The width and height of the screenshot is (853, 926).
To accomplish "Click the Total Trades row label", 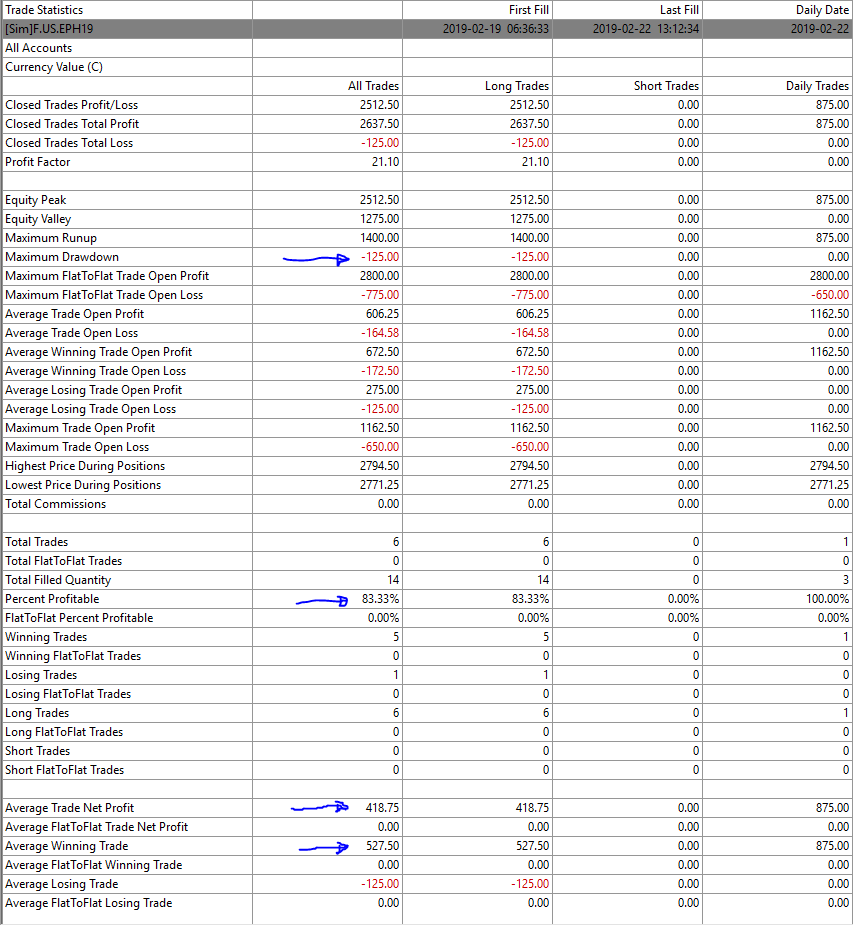I will click(37, 542).
